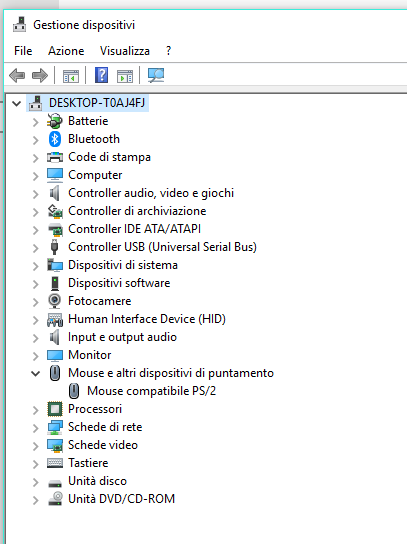This screenshot has width=407, height=544.
Task: Expand the Batterie category
Action: coord(35,122)
